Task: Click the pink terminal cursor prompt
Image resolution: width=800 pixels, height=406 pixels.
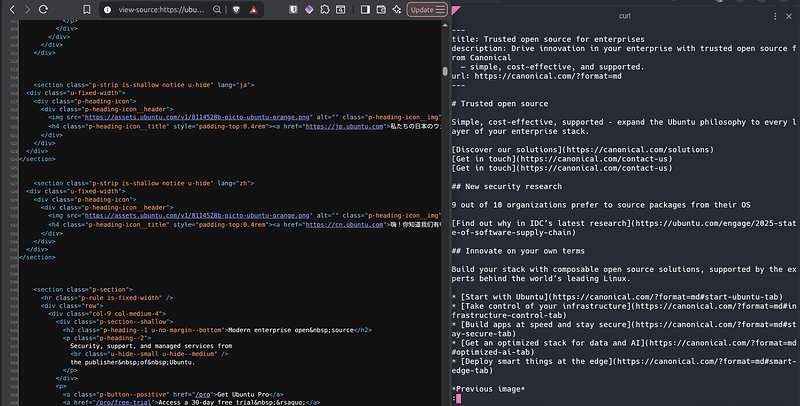Action: (458, 398)
